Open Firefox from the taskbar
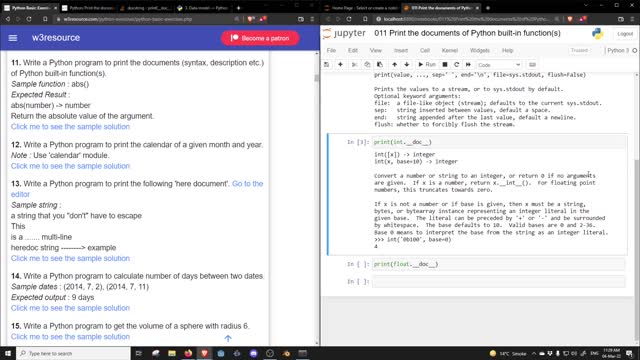The height and width of the screenshot is (360, 640). click(188, 353)
